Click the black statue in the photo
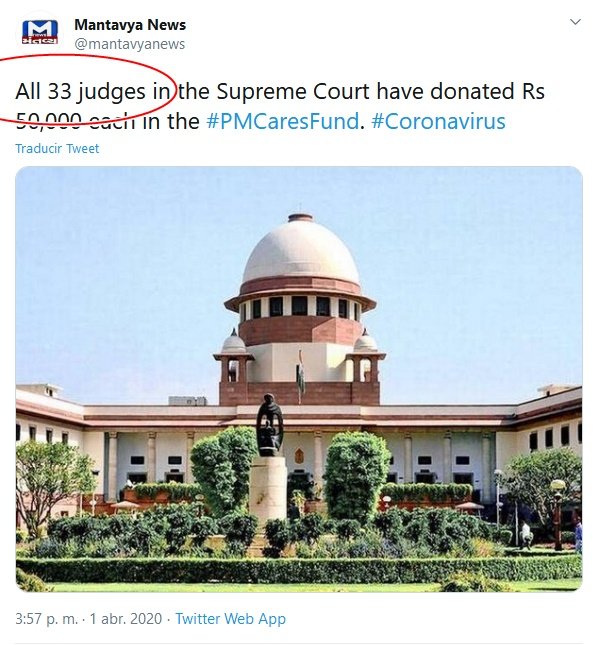 click(269, 425)
